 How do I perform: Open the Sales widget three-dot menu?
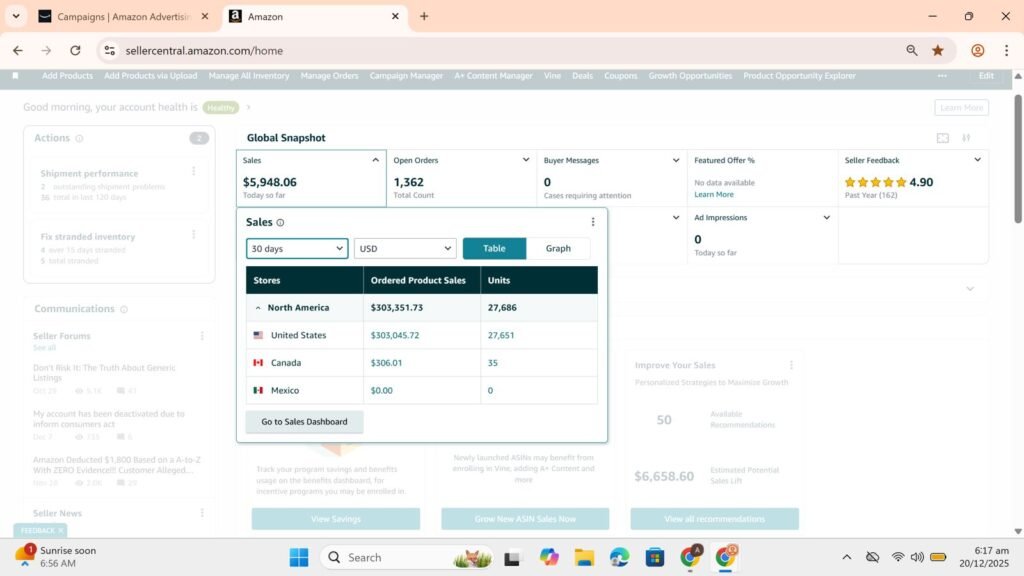(x=593, y=222)
